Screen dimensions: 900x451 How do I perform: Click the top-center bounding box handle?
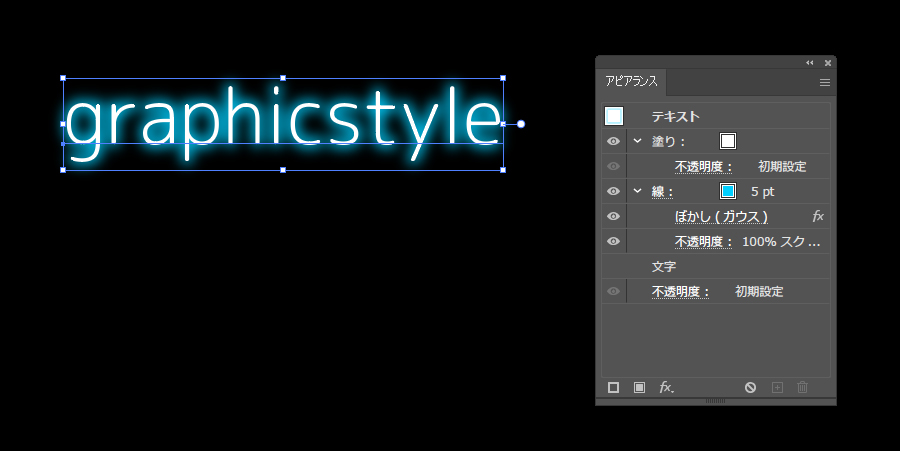coord(283,78)
